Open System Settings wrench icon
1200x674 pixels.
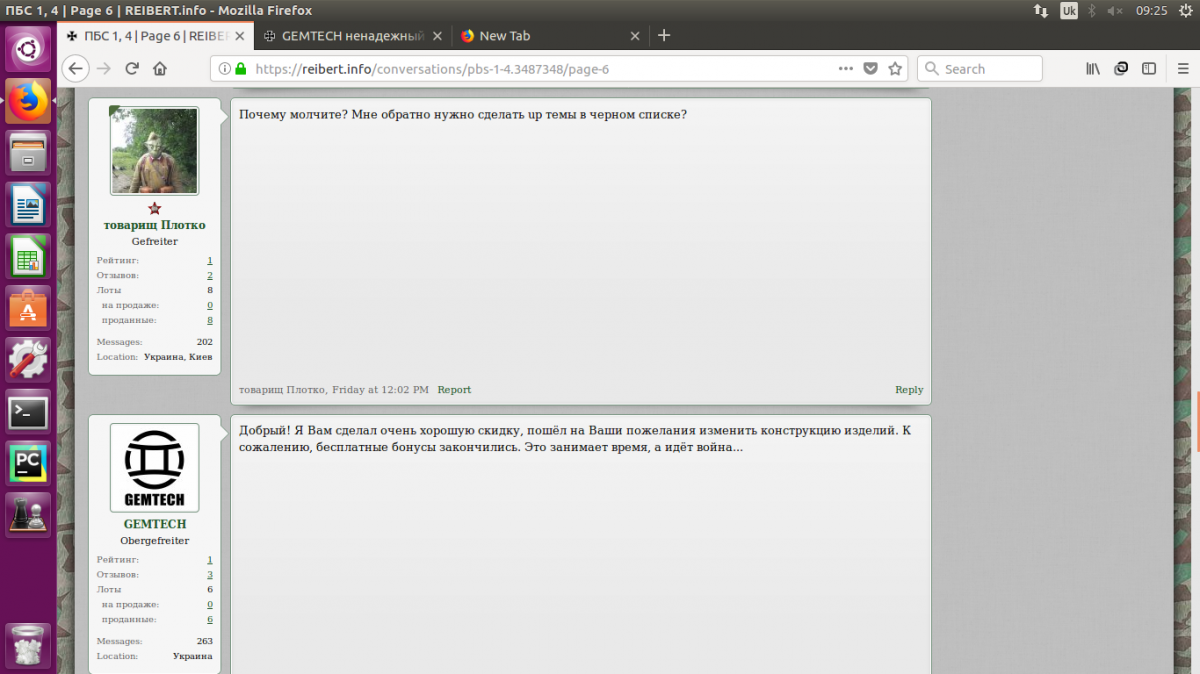tap(28, 360)
